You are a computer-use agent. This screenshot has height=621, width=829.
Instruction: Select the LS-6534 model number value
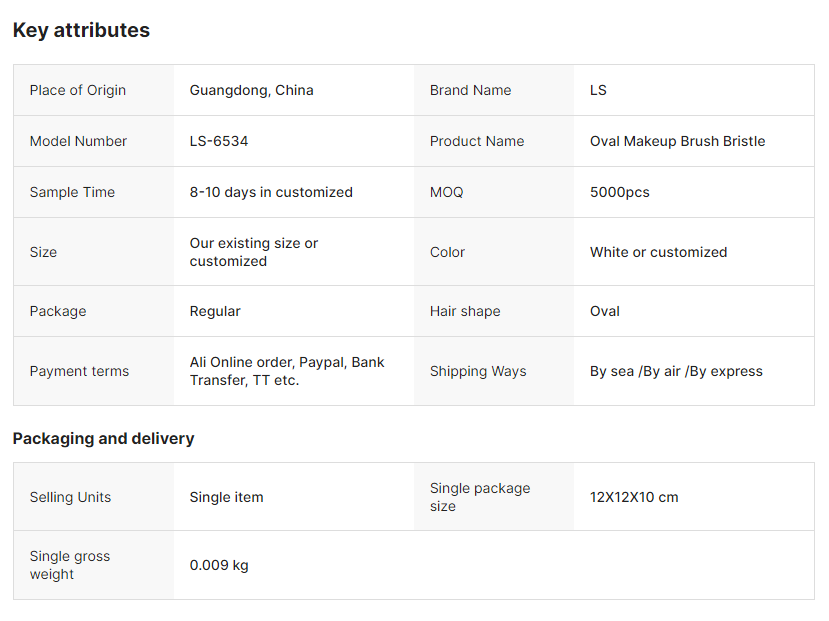[x=219, y=141]
